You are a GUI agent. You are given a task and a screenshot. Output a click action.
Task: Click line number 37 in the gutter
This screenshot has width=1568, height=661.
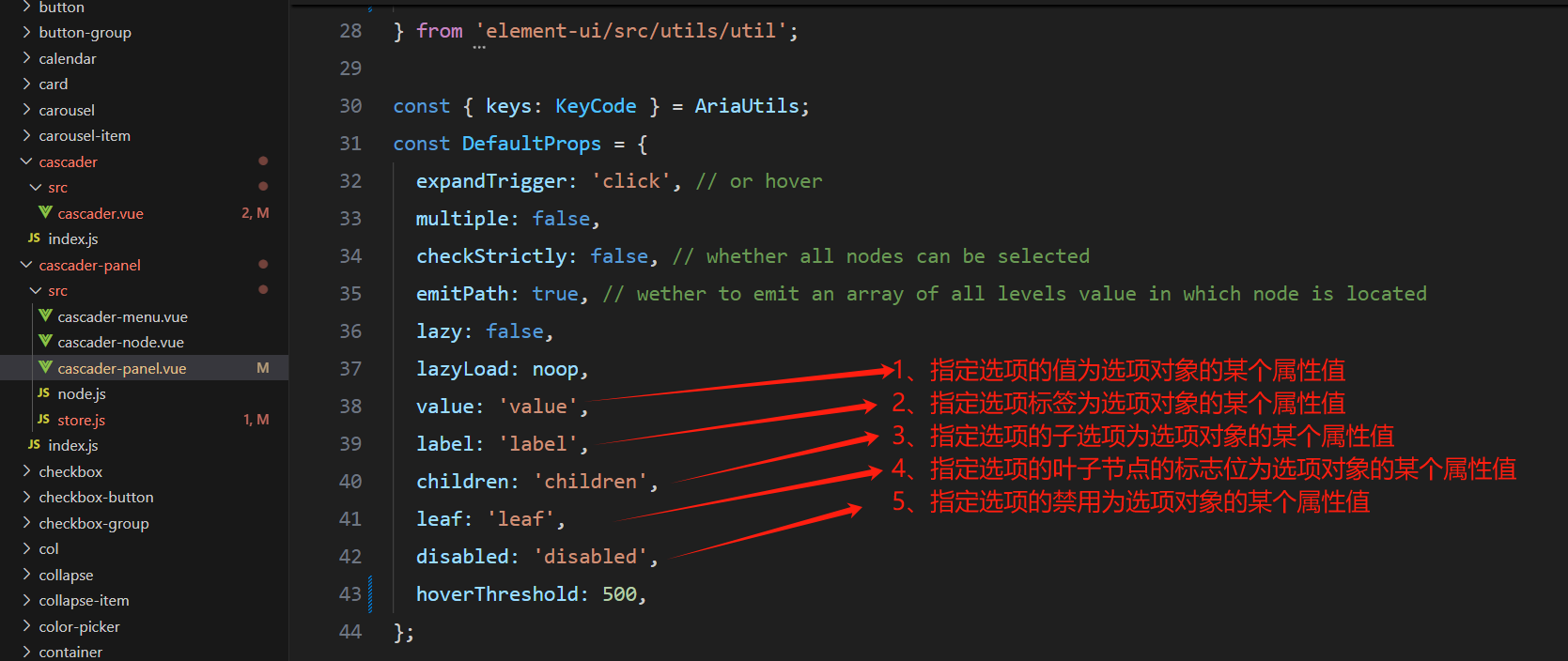point(350,369)
